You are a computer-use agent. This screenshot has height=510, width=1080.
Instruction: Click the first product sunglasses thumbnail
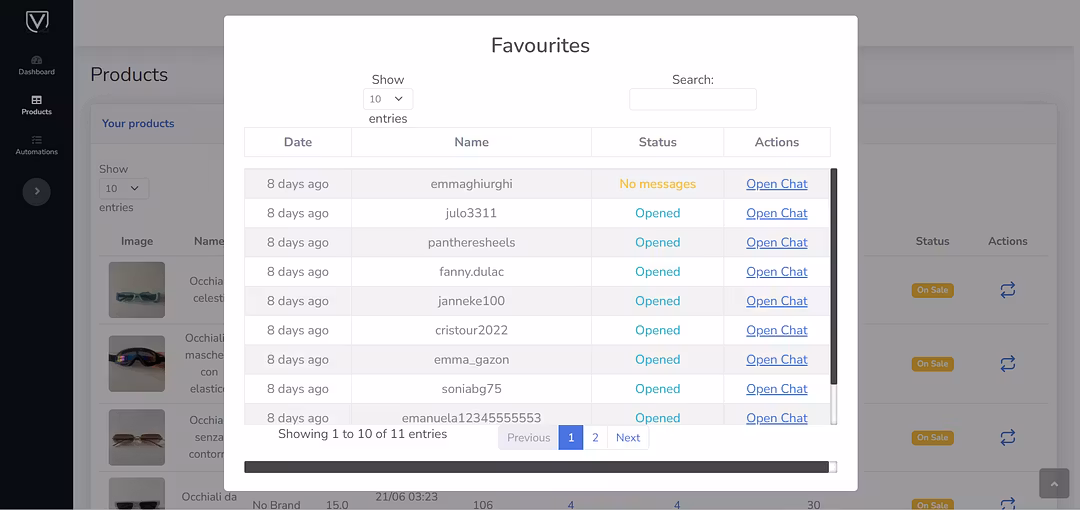click(137, 290)
